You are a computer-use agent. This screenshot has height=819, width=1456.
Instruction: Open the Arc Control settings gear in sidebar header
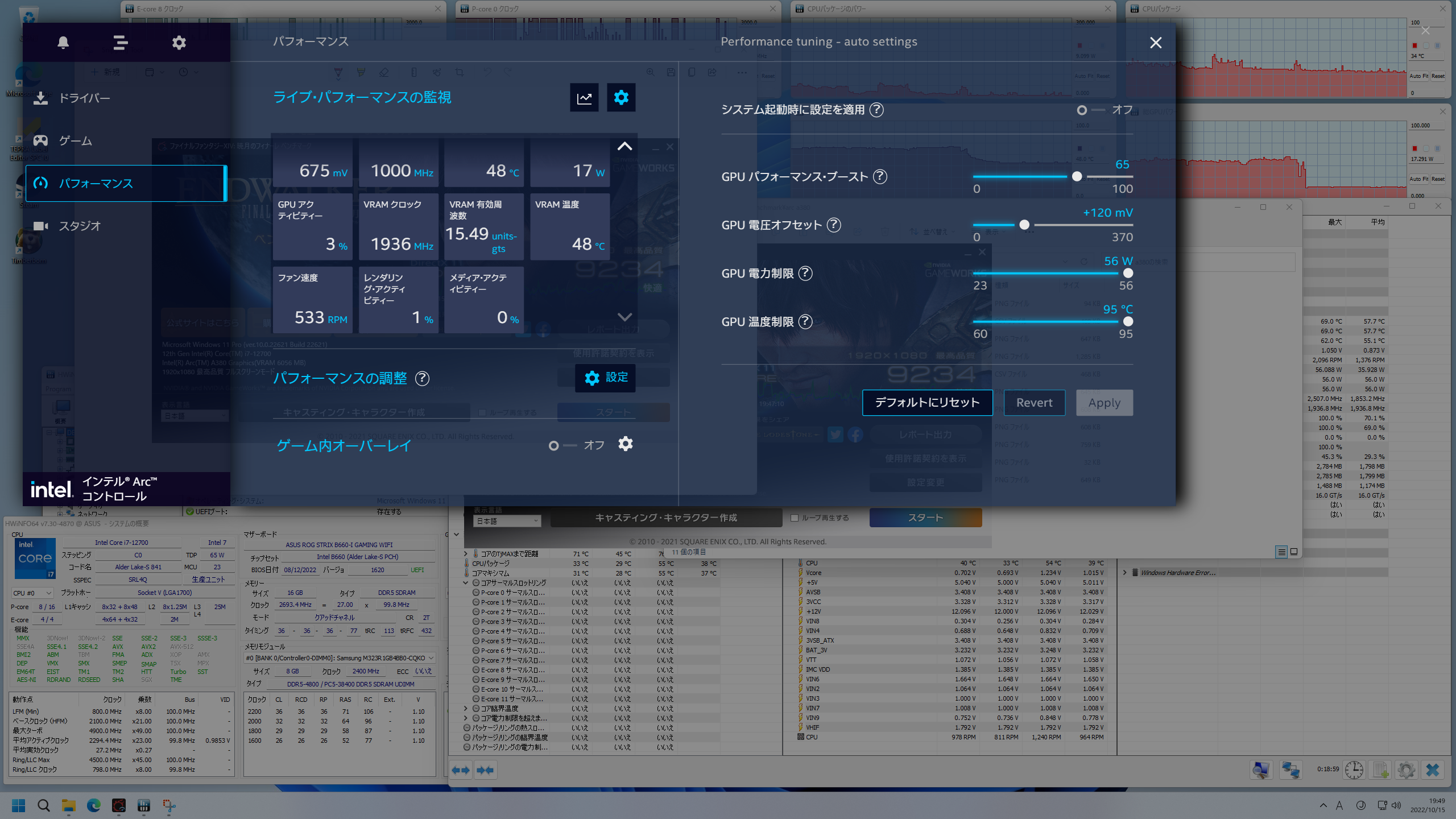coord(179,43)
